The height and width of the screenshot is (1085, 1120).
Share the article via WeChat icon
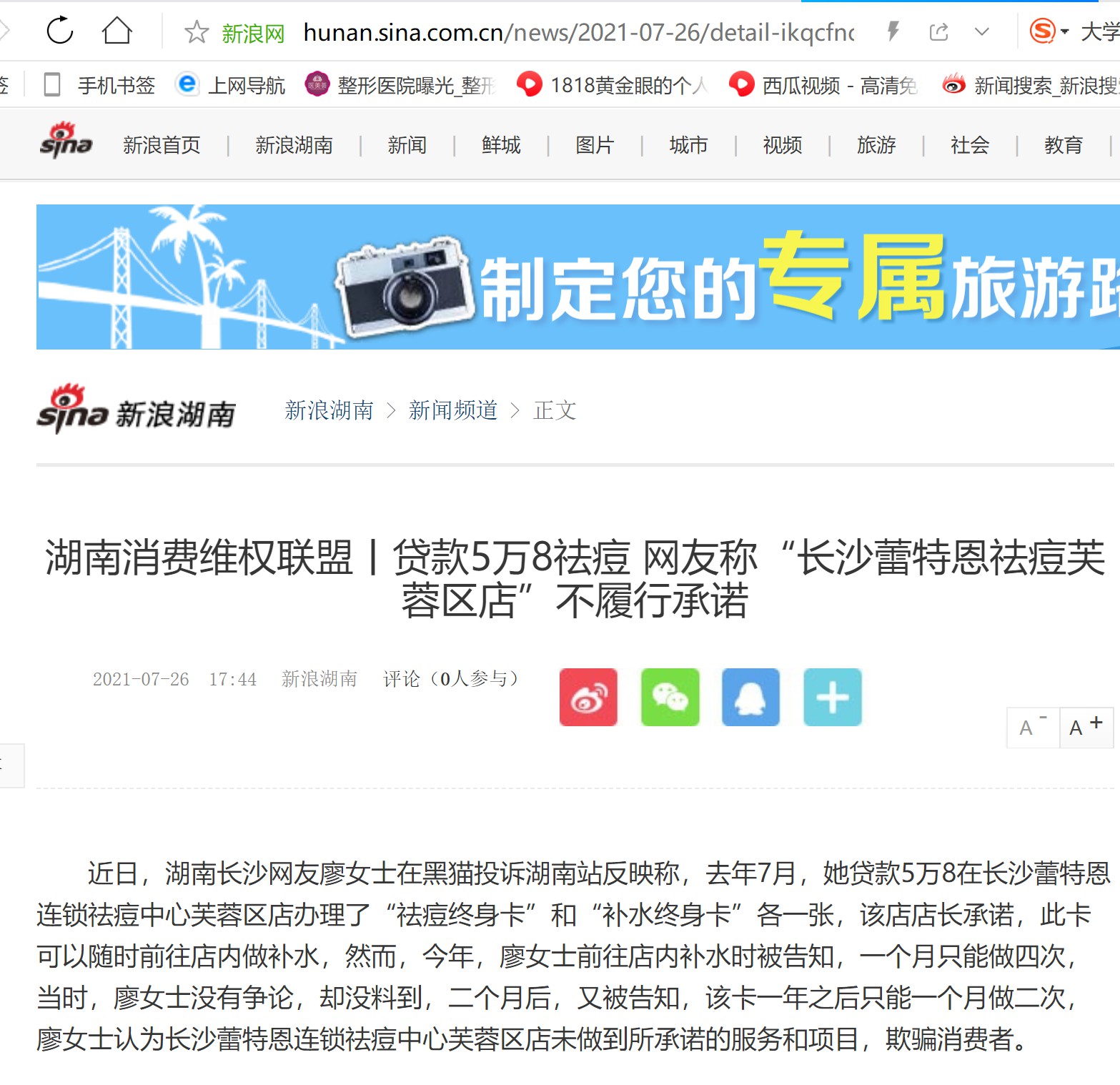[x=670, y=697]
